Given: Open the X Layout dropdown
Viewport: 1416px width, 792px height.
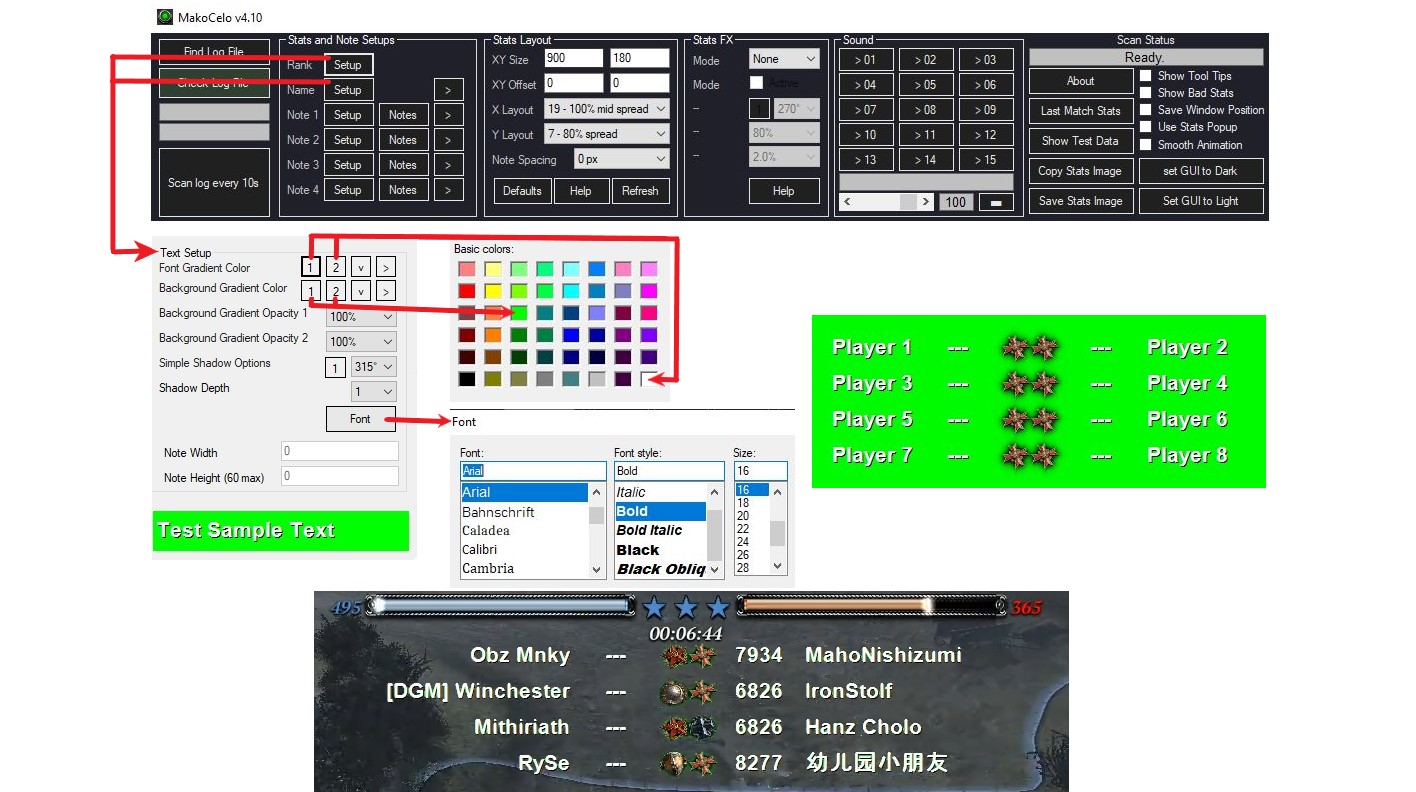Looking at the screenshot, I should click(606, 109).
